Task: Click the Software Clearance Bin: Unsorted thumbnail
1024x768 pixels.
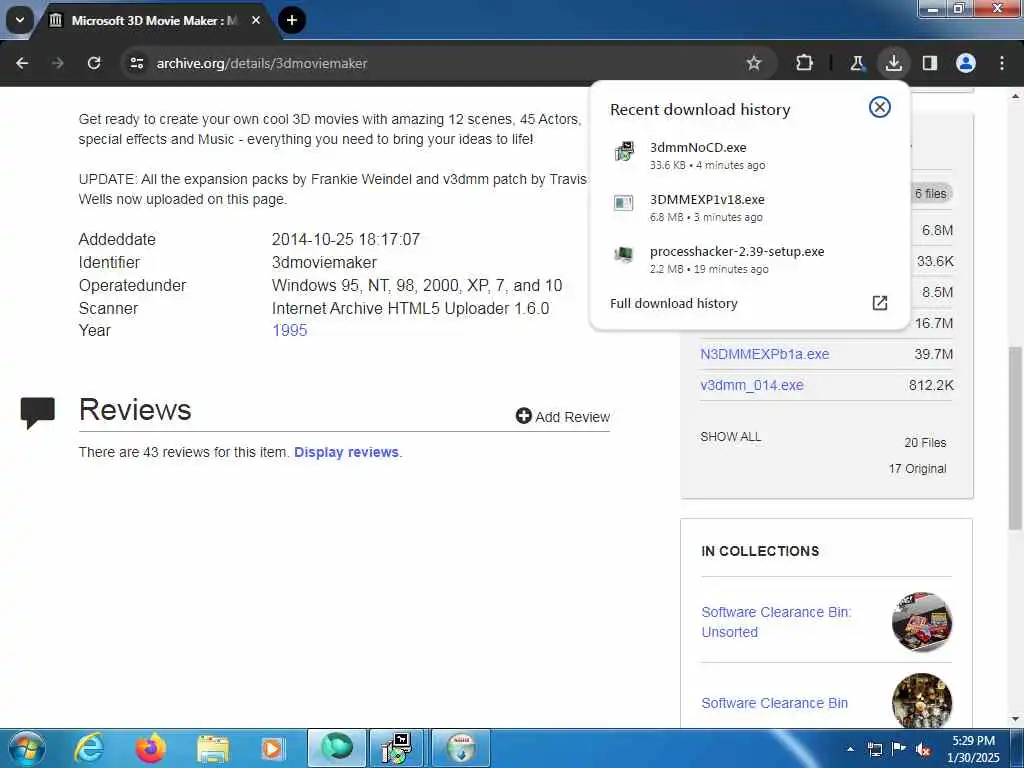Action: click(x=921, y=622)
